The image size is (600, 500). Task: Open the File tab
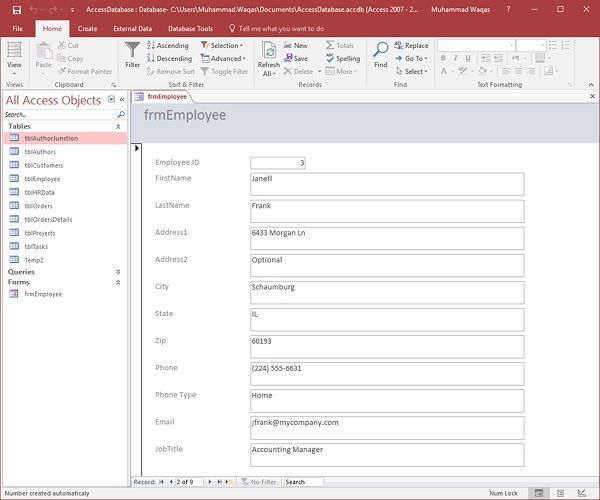pyautogui.click(x=18, y=29)
